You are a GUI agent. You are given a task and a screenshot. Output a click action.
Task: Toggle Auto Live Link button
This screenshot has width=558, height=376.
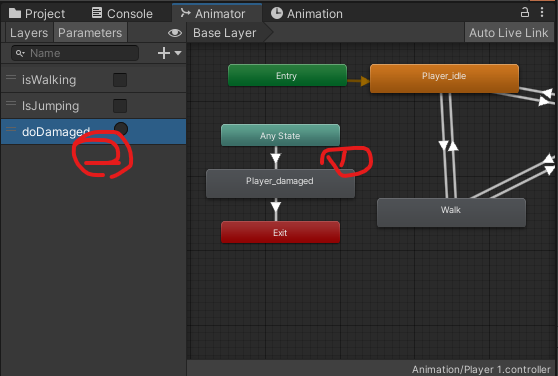coord(509,33)
